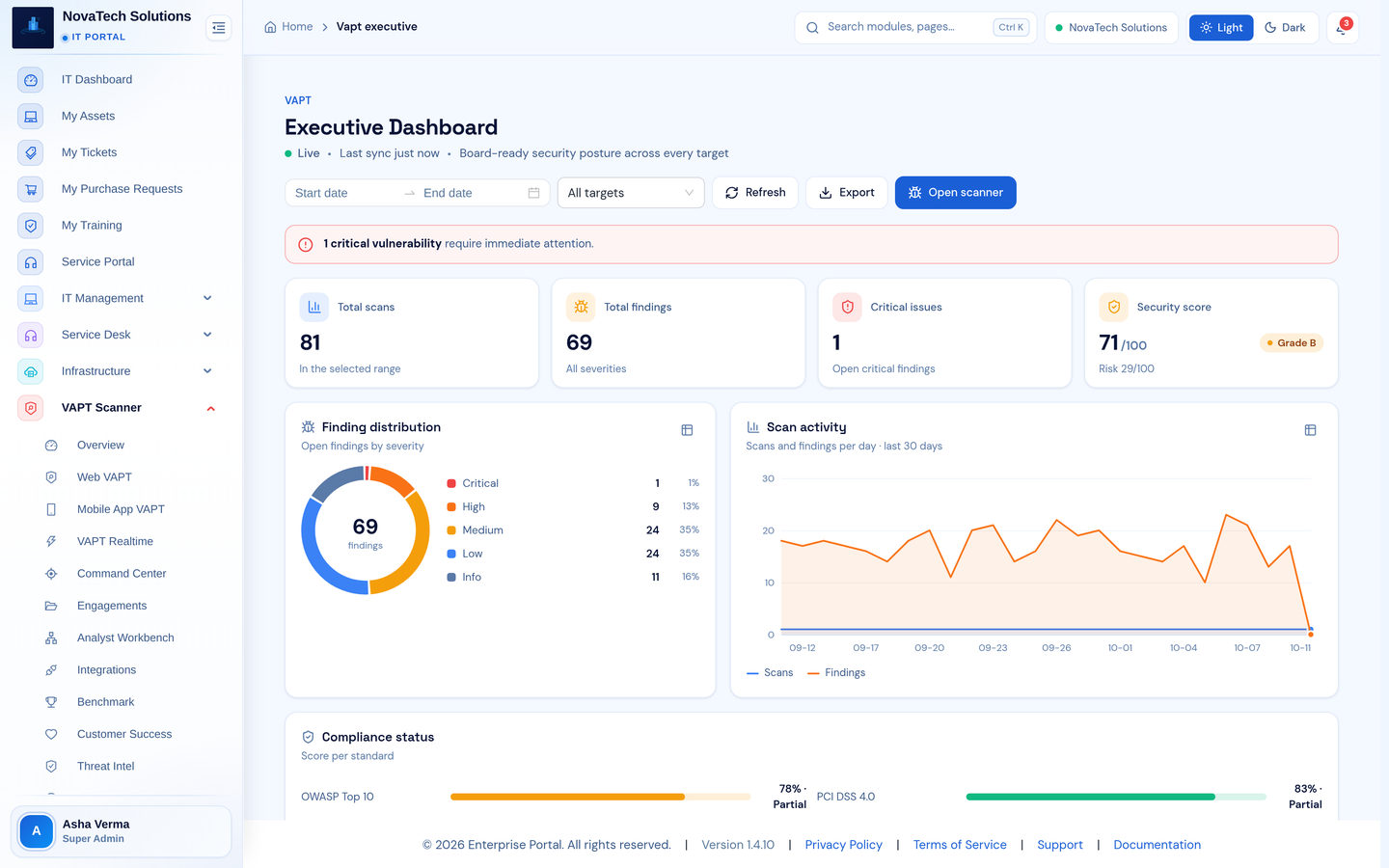Click the Service Portal headset icon
Image resolution: width=1389 pixels, height=868 pixels.
31,262
